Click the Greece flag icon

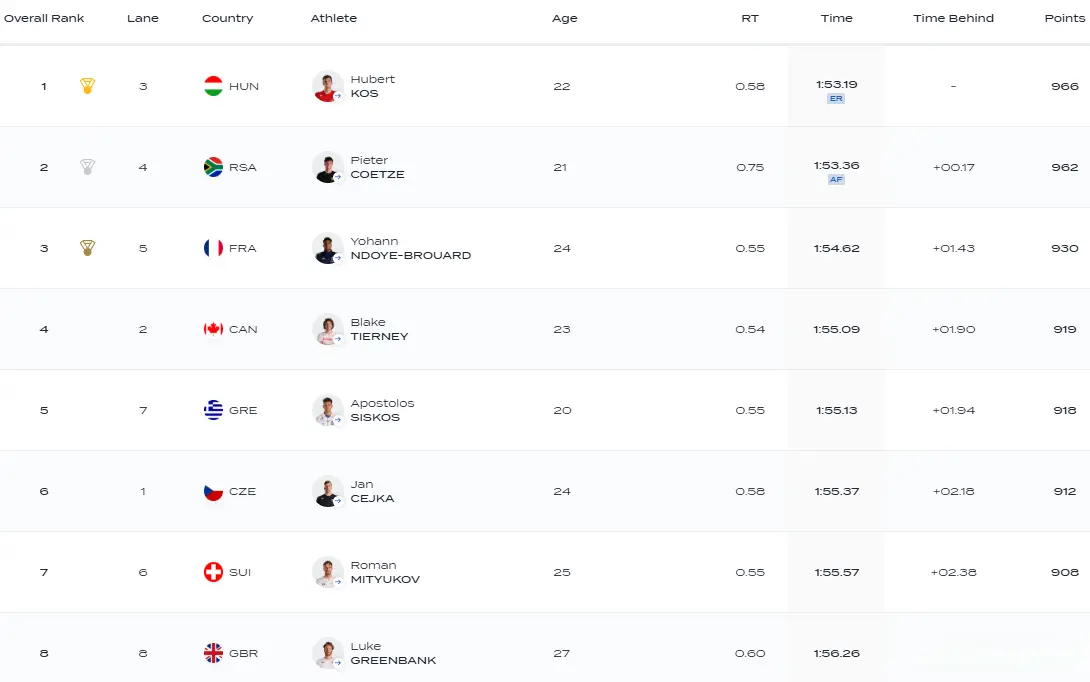tap(213, 410)
